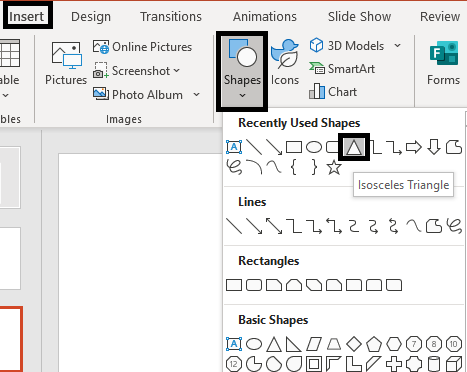
Task: Select straight Line in Lines section
Action: pos(234,226)
